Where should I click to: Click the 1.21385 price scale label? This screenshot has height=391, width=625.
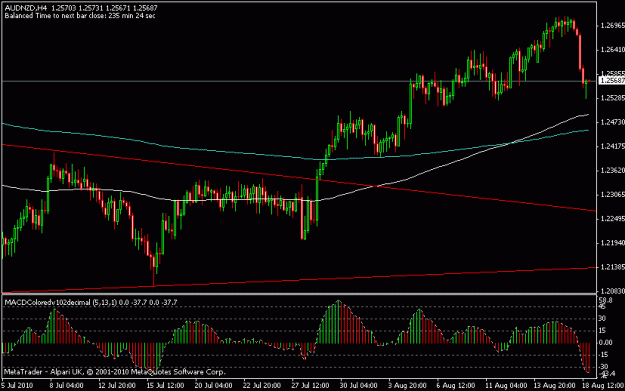pos(612,267)
